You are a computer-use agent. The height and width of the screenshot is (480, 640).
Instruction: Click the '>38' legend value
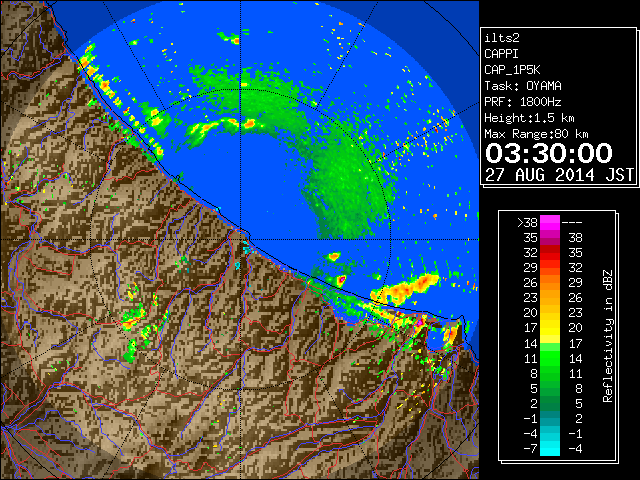coord(527,223)
